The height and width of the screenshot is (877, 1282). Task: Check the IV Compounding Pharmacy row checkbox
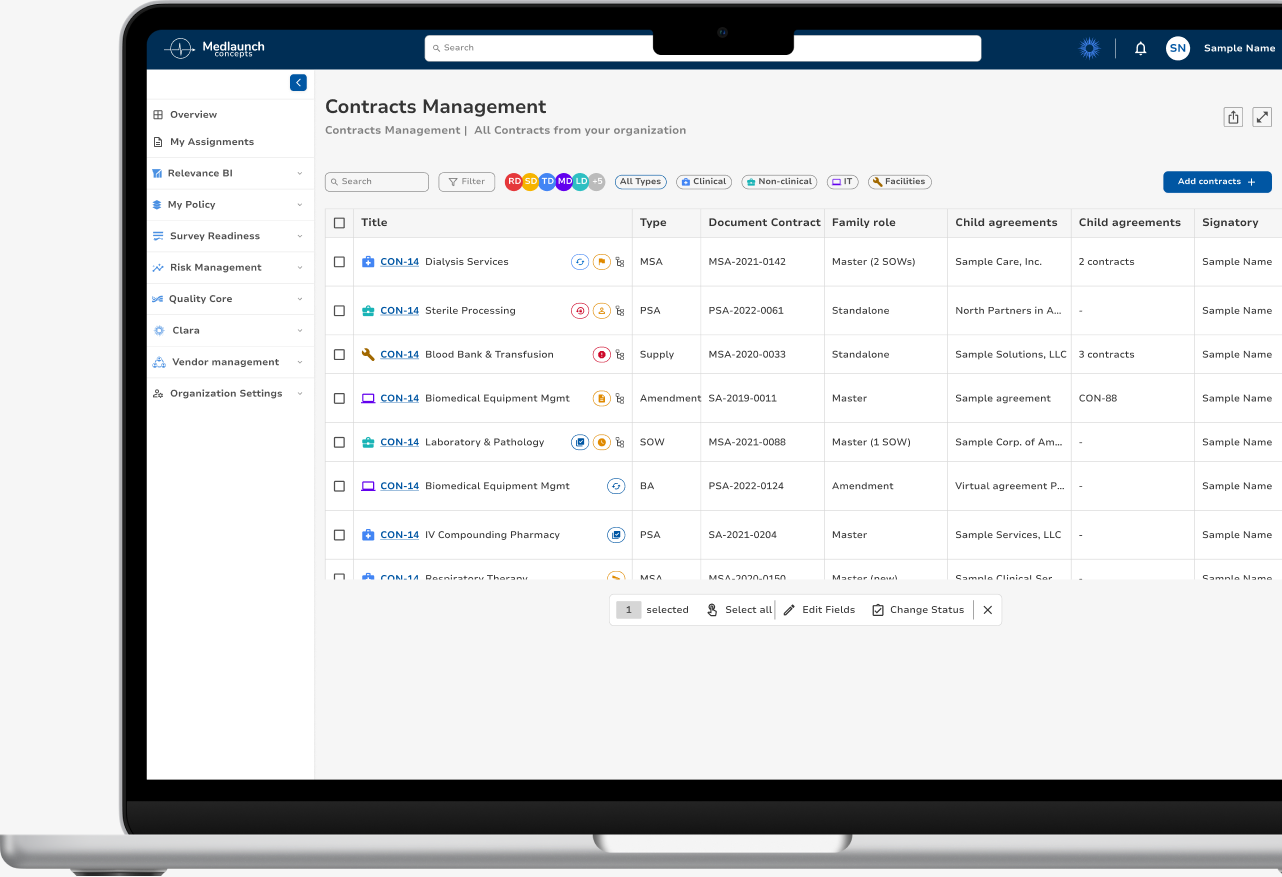(x=339, y=535)
